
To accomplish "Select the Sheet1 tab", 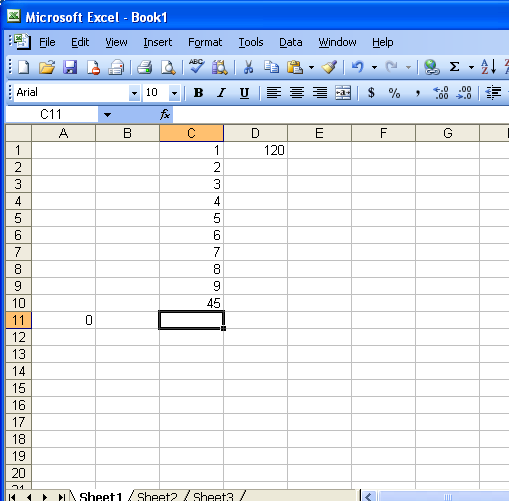I will click(101, 496).
